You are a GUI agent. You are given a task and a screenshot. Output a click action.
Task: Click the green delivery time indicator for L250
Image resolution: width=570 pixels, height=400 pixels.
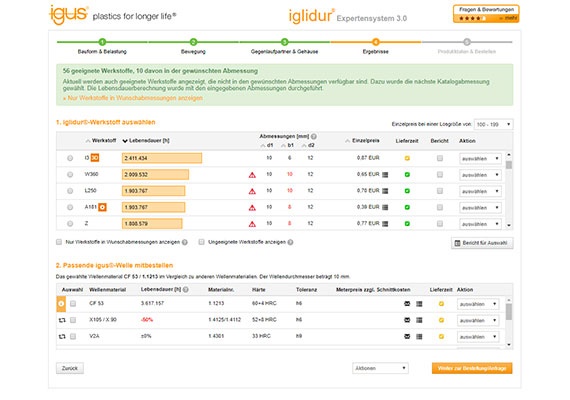click(x=407, y=191)
